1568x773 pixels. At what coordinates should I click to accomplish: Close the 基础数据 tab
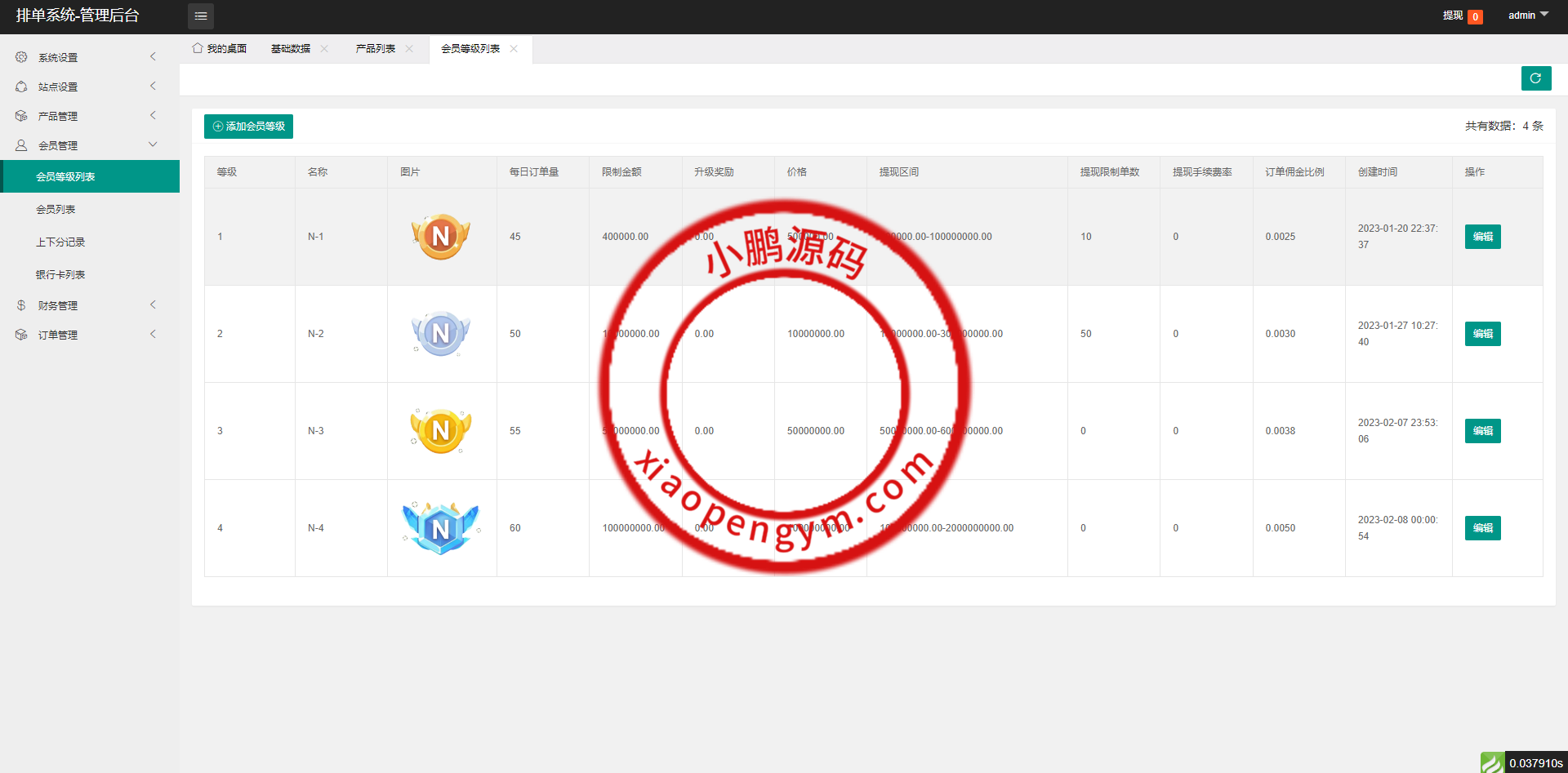(x=324, y=49)
